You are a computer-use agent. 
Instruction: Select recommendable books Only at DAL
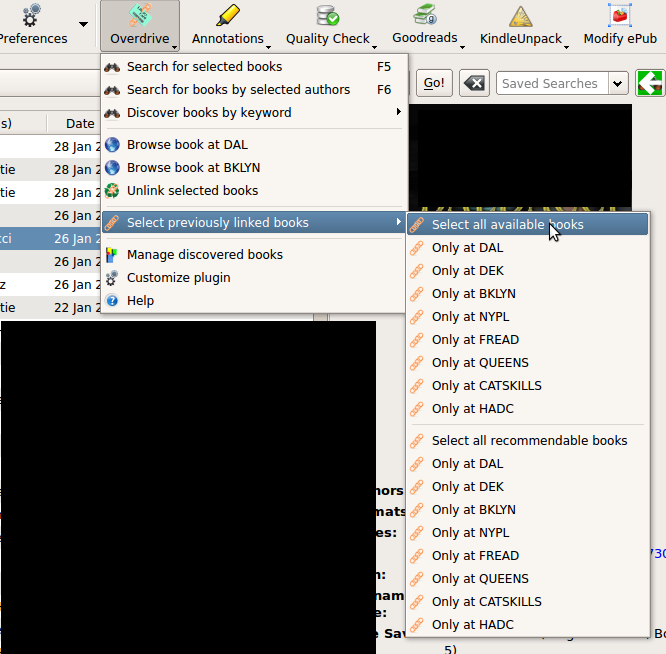[528, 464]
